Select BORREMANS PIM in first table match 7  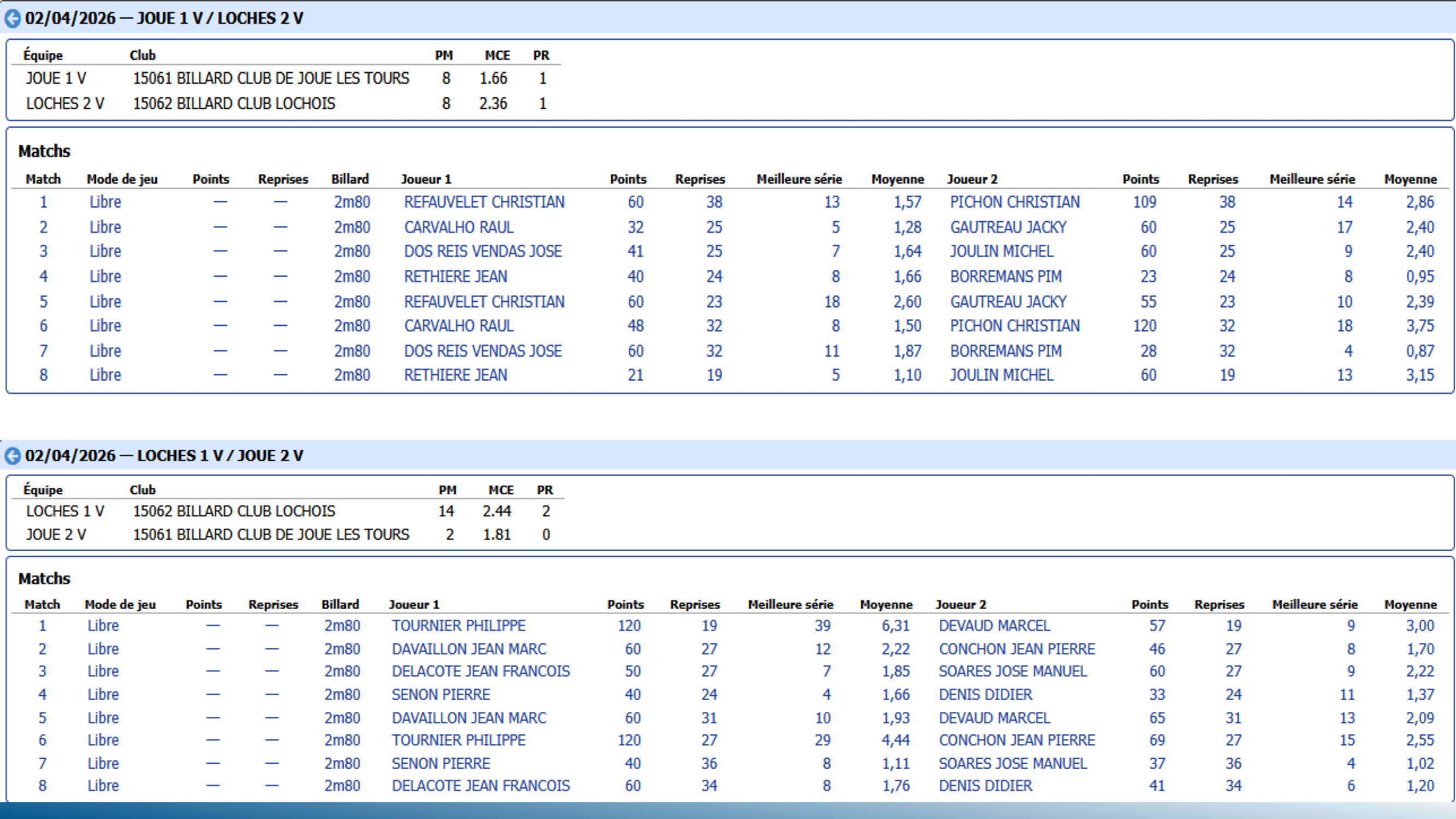pyautogui.click(x=1006, y=351)
